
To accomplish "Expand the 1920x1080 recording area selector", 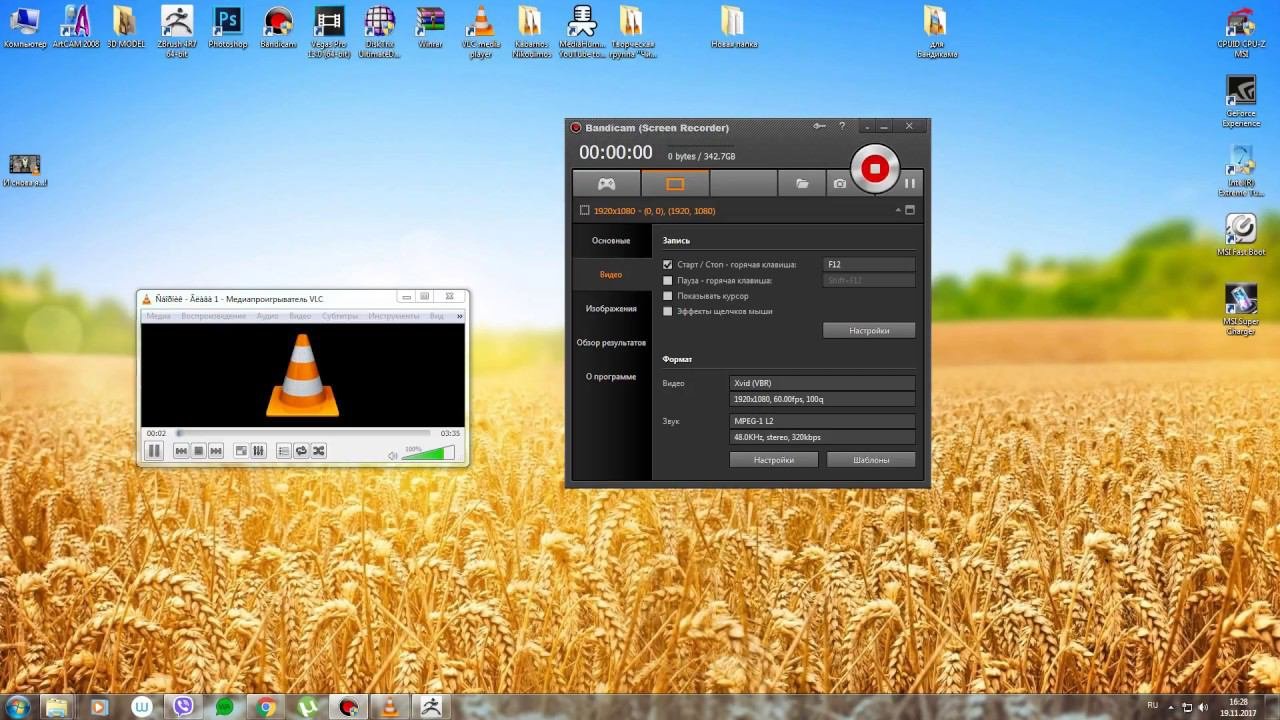I will point(654,211).
